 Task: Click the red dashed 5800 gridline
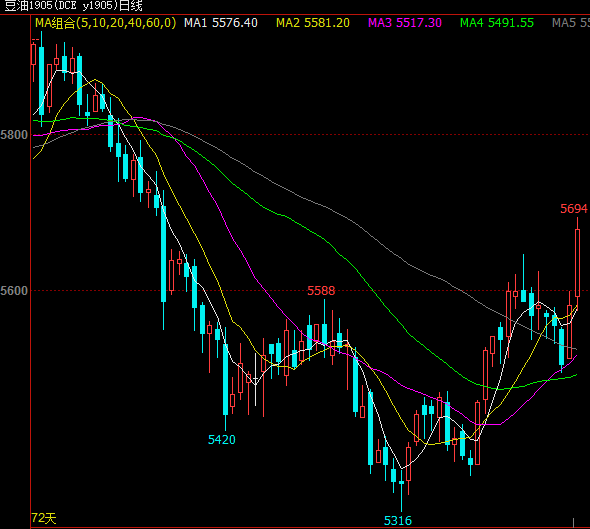tap(309, 134)
